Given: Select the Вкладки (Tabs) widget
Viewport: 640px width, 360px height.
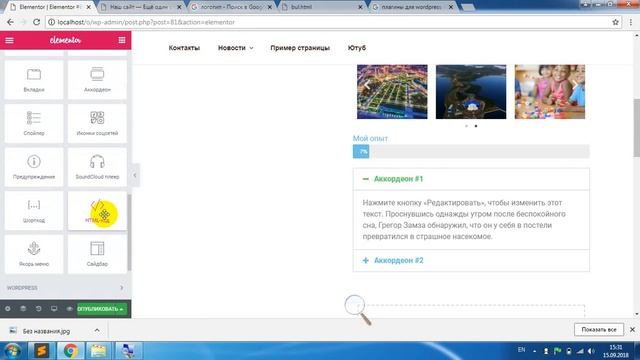Looking at the screenshot, I should coord(34,80).
